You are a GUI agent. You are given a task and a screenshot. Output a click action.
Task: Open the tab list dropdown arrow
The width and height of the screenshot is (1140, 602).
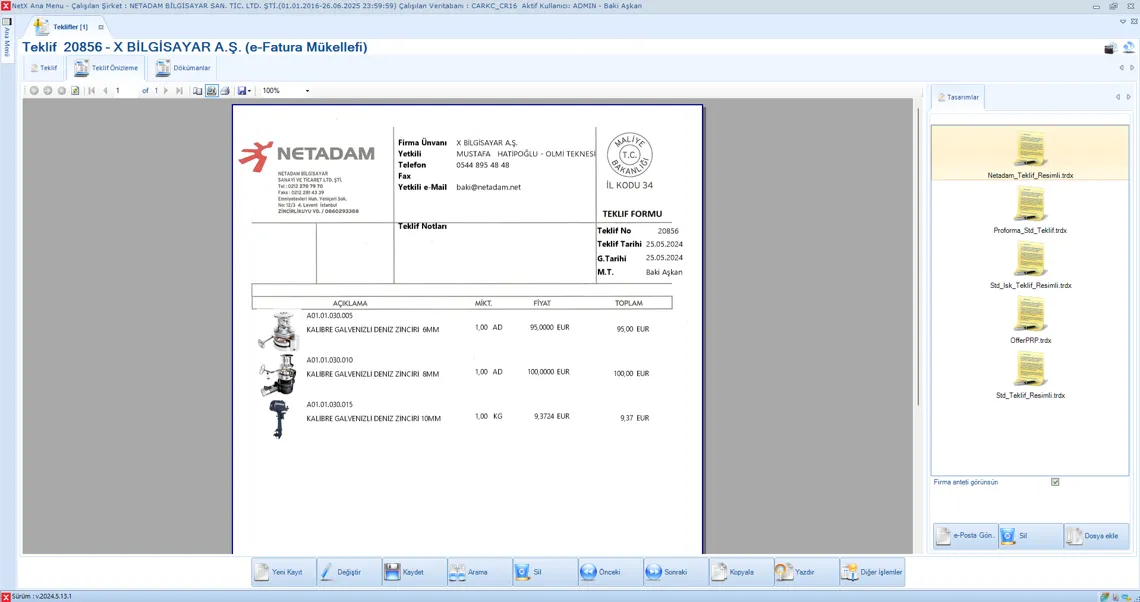[x=1122, y=21]
